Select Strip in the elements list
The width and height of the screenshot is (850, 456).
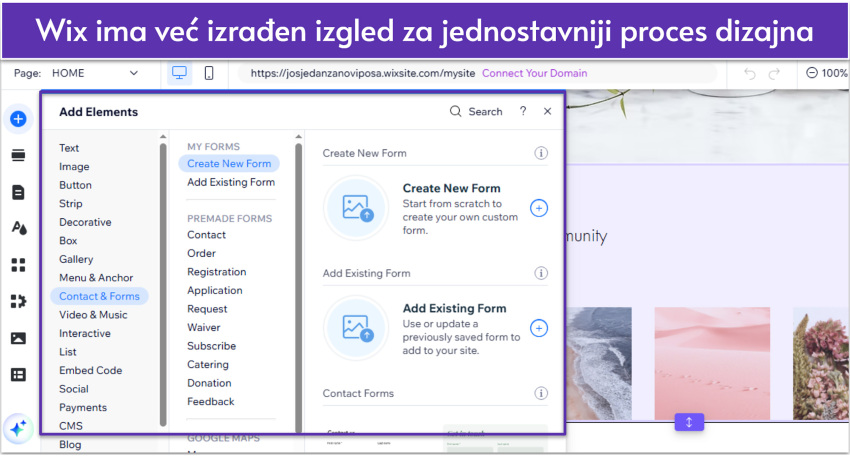(x=70, y=203)
